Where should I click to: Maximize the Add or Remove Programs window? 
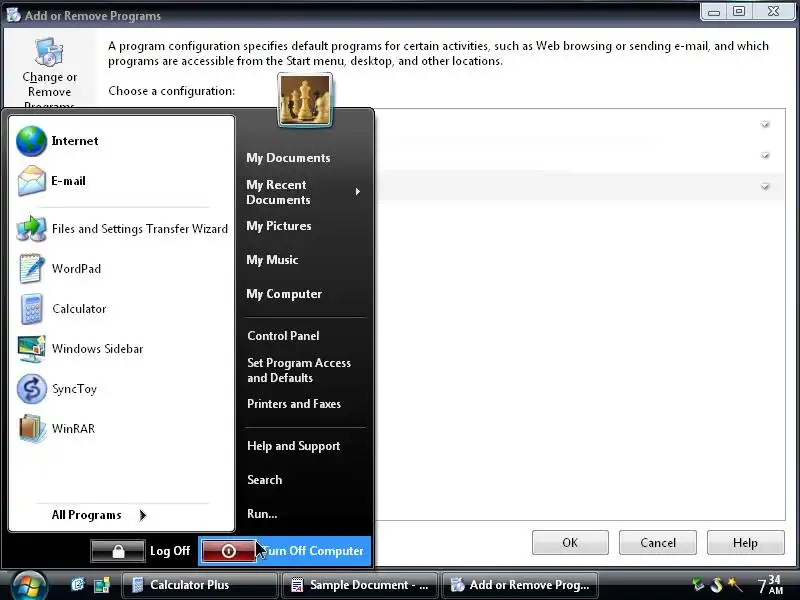[739, 11]
